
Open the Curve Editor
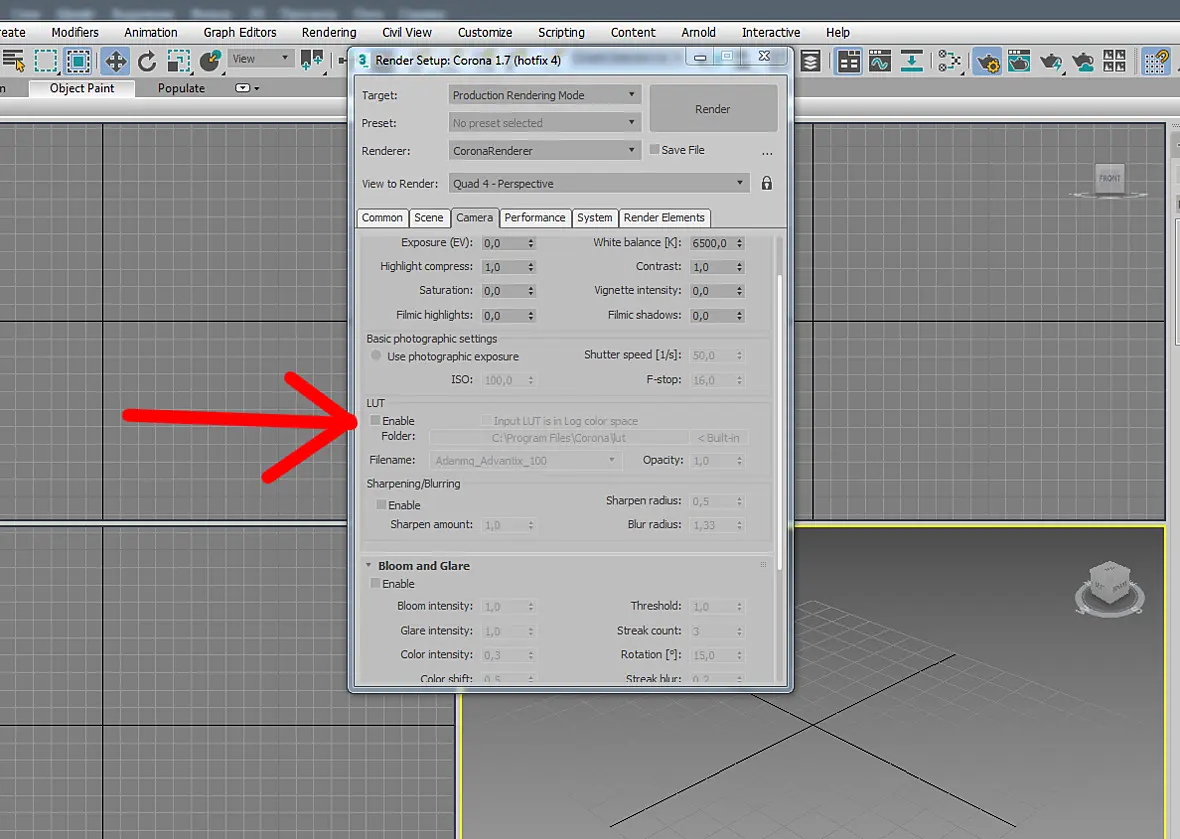(x=880, y=61)
